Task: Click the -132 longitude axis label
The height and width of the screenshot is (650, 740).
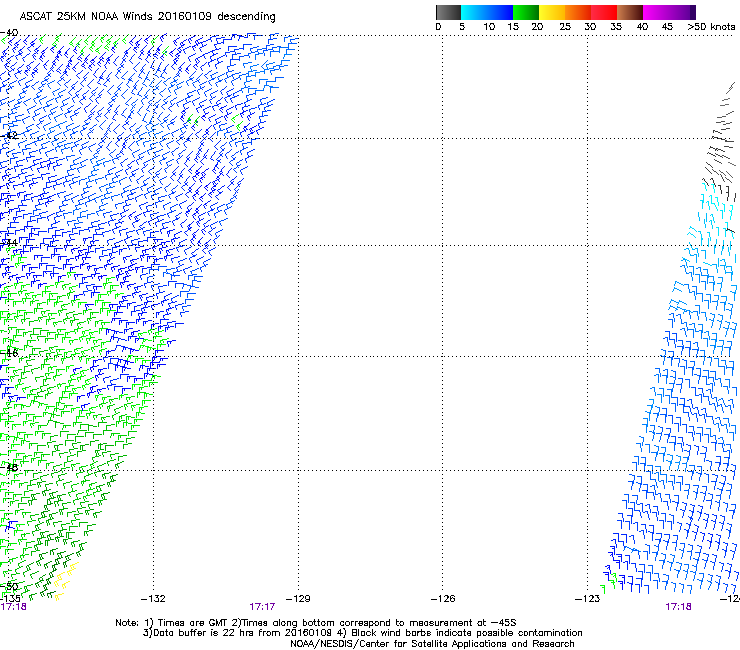Action: (153, 599)
